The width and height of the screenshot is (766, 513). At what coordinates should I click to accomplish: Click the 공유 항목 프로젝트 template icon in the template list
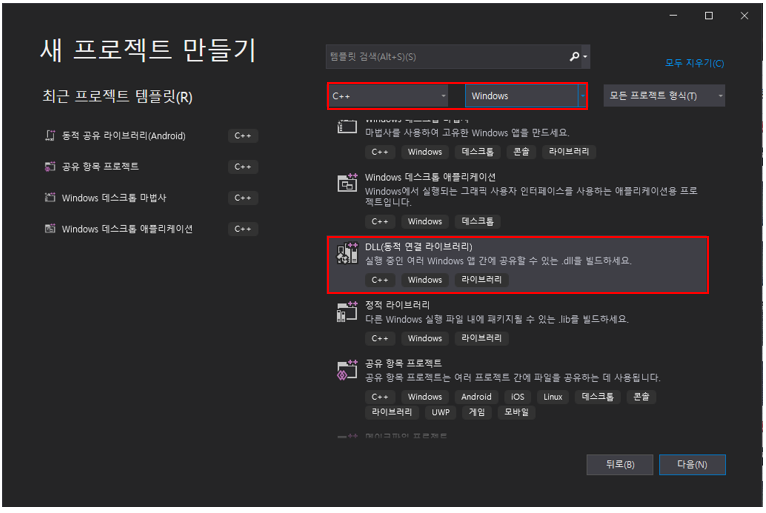pos(347,370)
